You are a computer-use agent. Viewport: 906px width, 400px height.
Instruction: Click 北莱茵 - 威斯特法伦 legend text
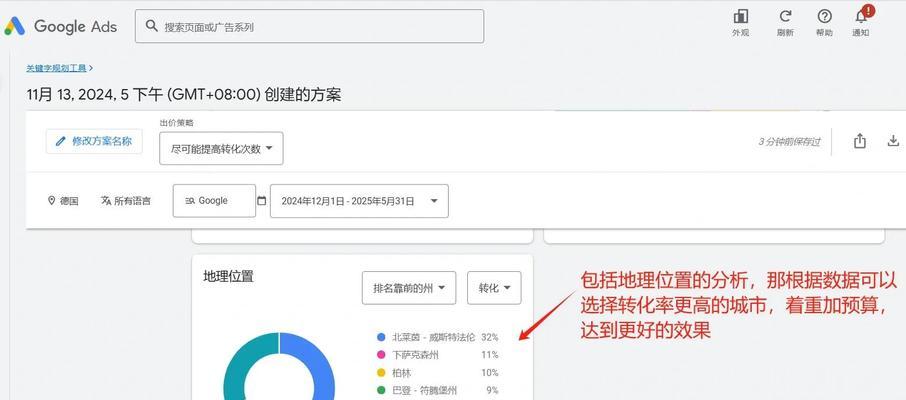(x=433, y=337)
